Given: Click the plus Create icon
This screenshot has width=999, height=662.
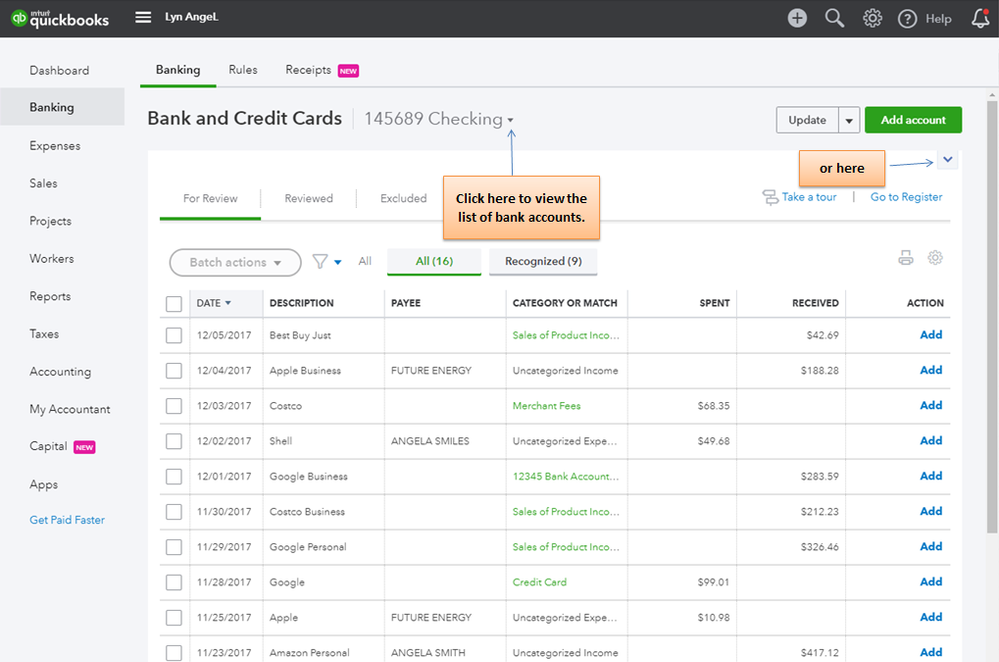Looking at the screenshot, I should [797, 18].
